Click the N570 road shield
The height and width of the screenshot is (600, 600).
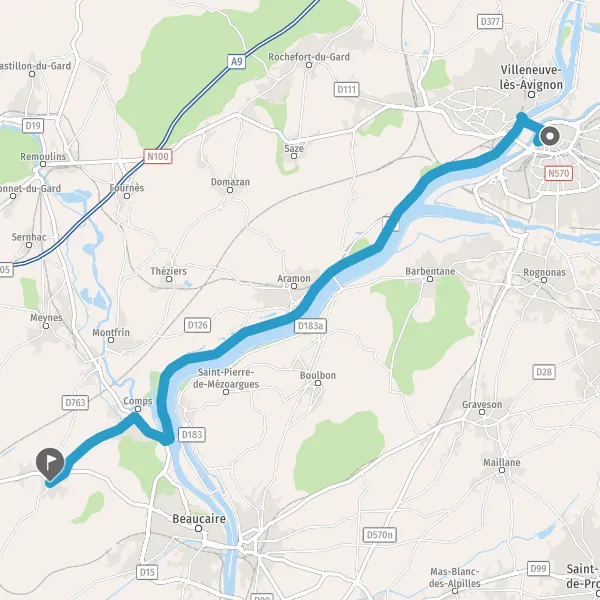click(559, 173)
